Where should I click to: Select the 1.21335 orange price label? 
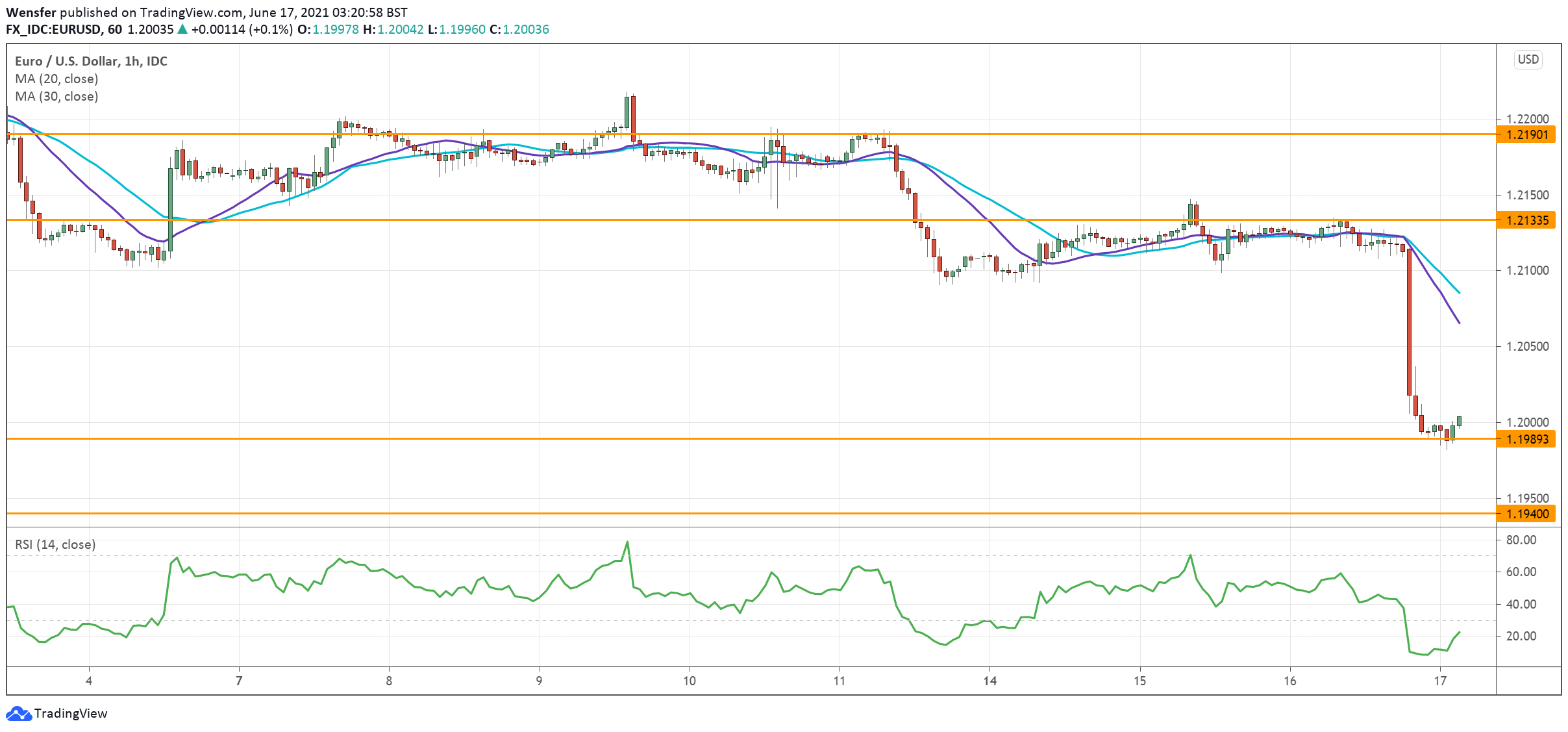click(1526, 221)
